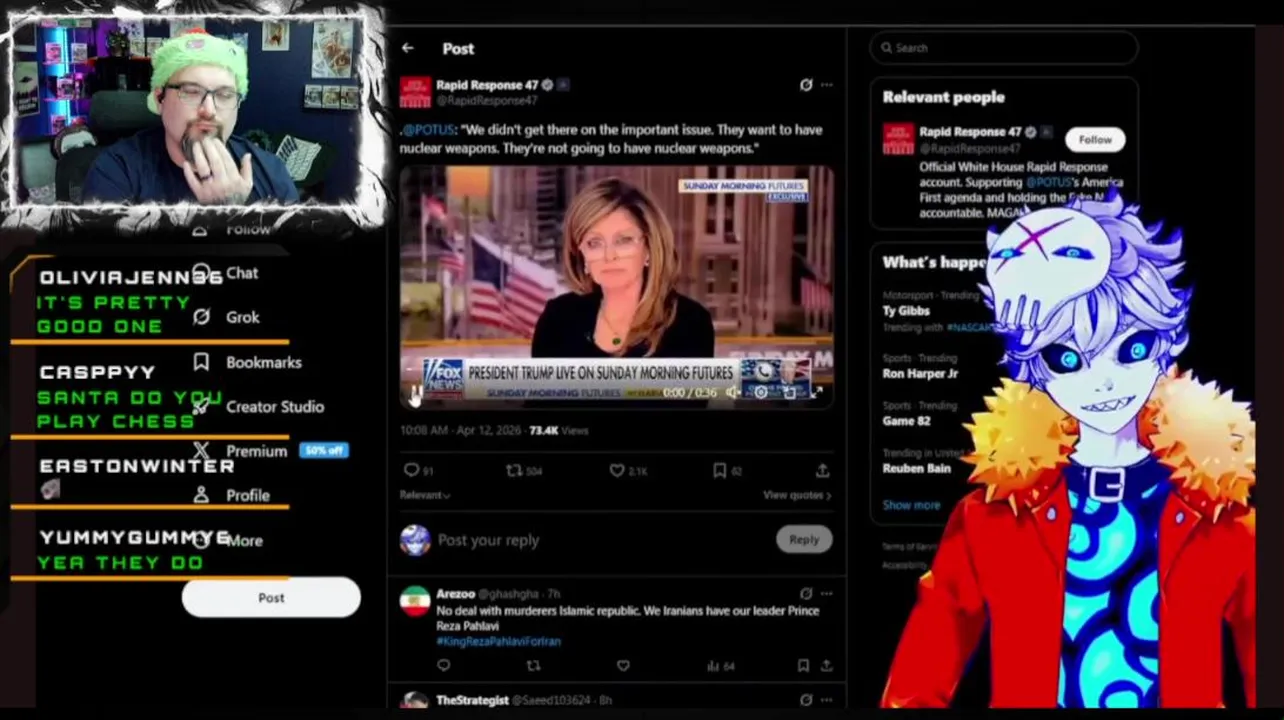Repost the post with 504 reposts
Screen dimensions: 1284x720
(524, 470)
